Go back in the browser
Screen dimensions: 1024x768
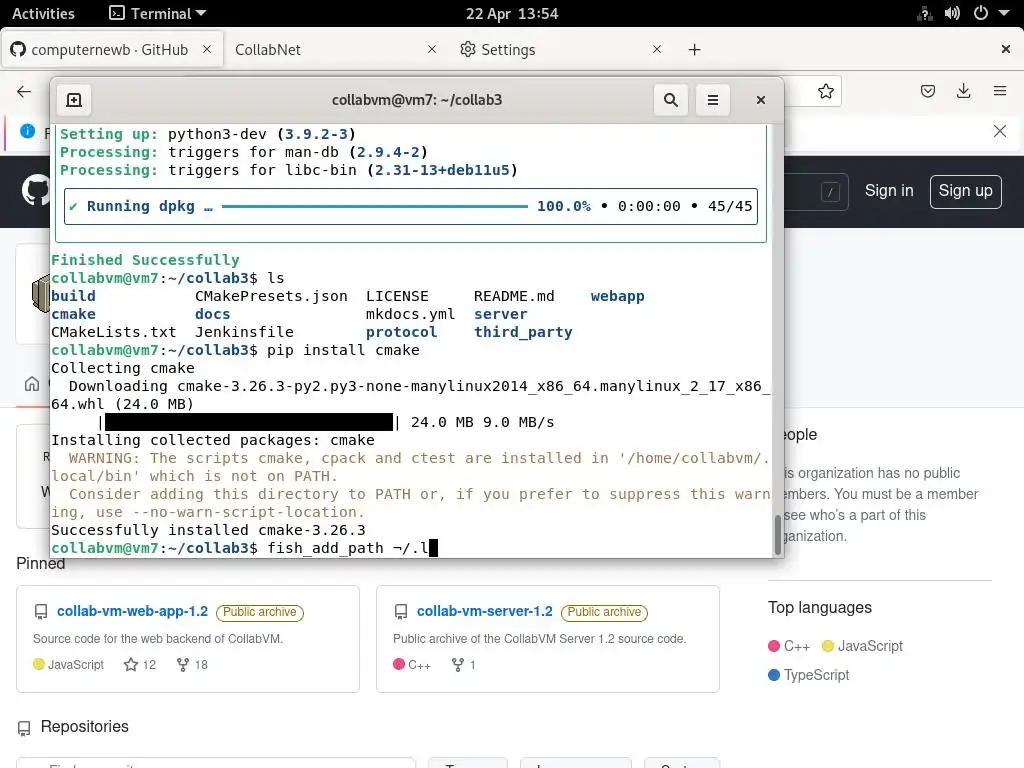24,91
